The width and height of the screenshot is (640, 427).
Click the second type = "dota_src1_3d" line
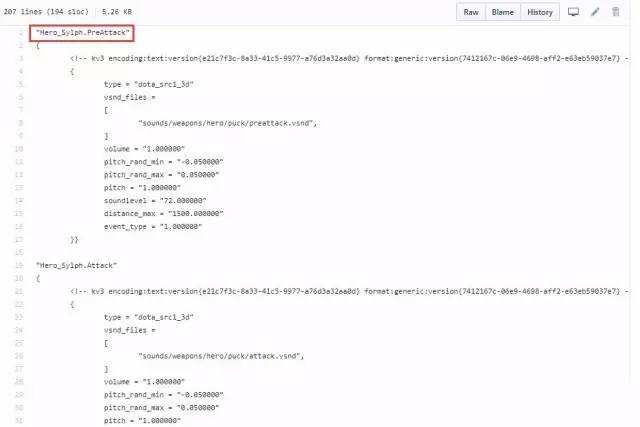pos(149,317)
